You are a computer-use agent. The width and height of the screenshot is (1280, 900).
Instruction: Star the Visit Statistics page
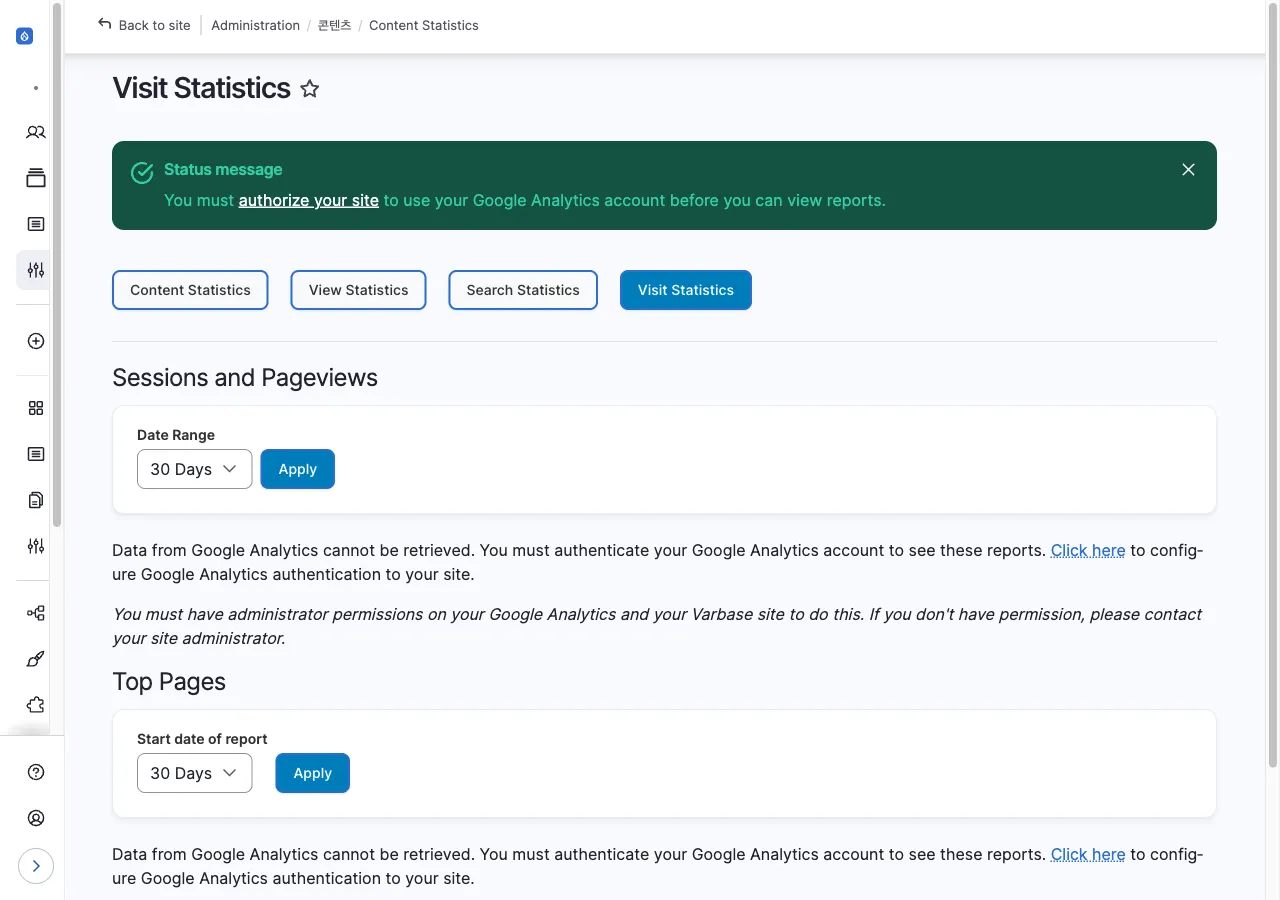click(x=309, y=88)
